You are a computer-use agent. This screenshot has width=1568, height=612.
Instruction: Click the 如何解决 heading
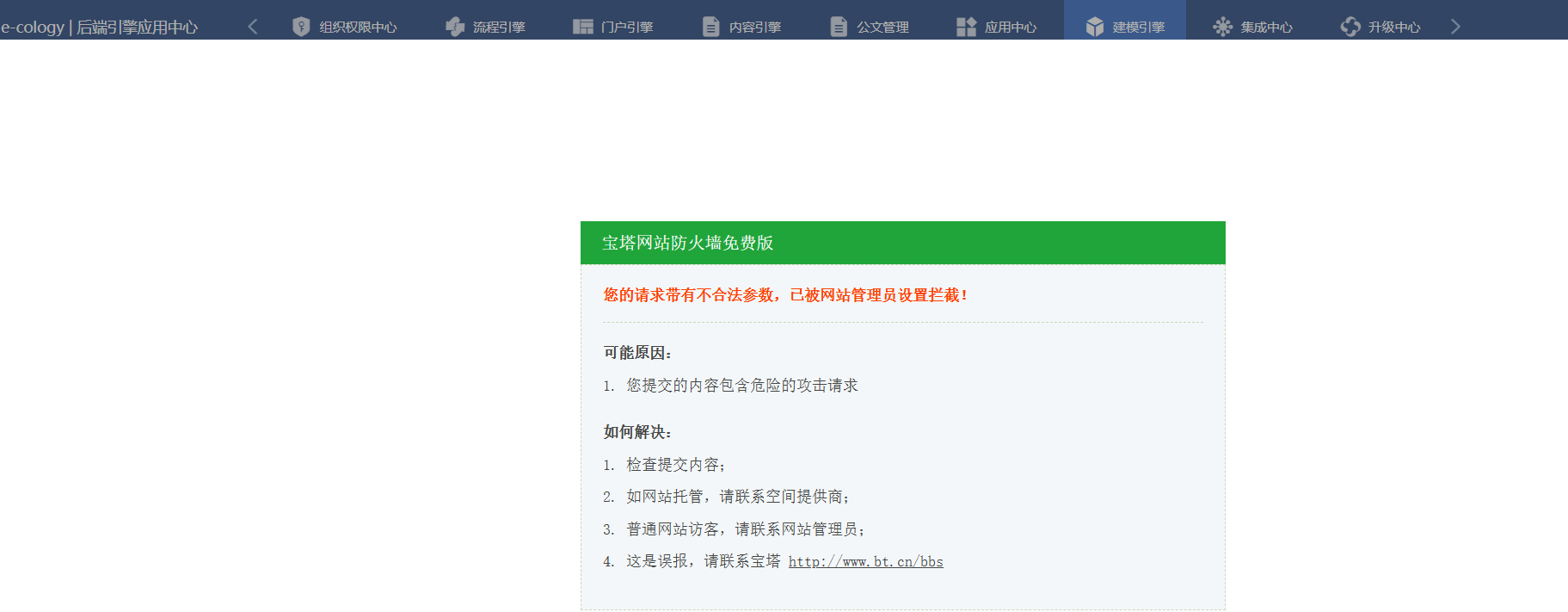[x=637, y=432]
